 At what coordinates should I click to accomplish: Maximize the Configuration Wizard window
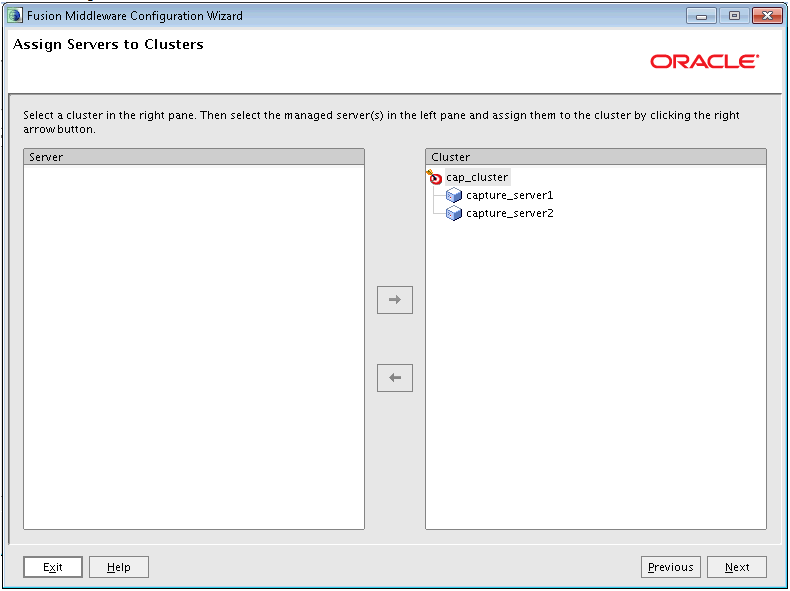pyautogui.click(x=734, y=16)
